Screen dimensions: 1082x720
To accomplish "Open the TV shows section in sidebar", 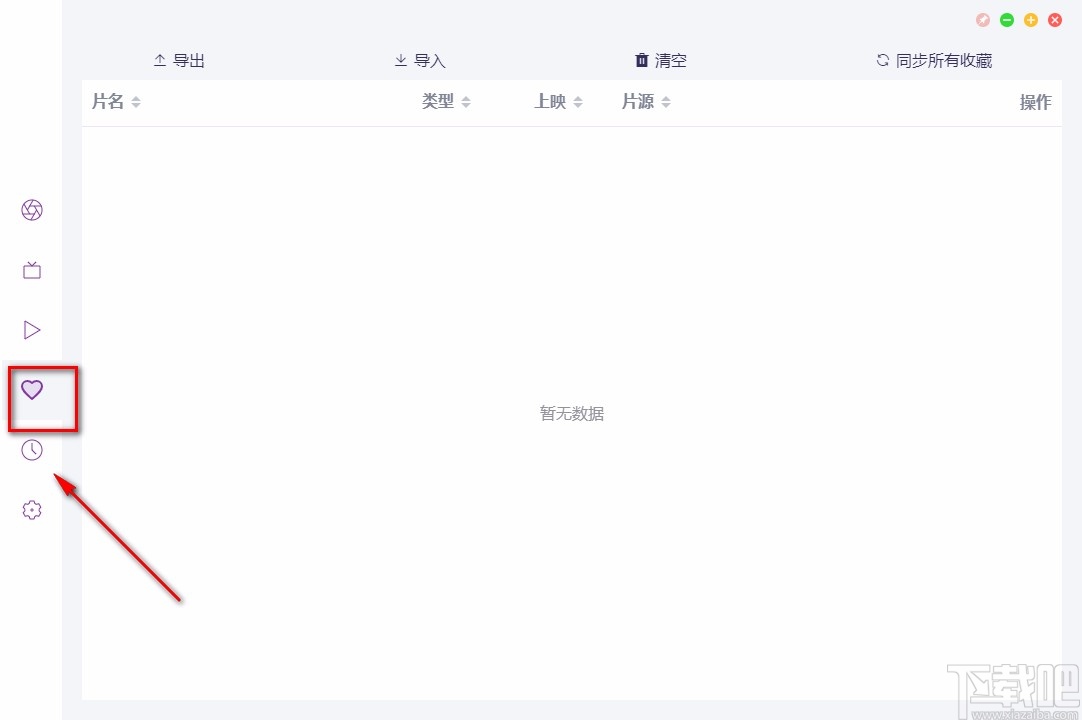I will coord(31,270).
